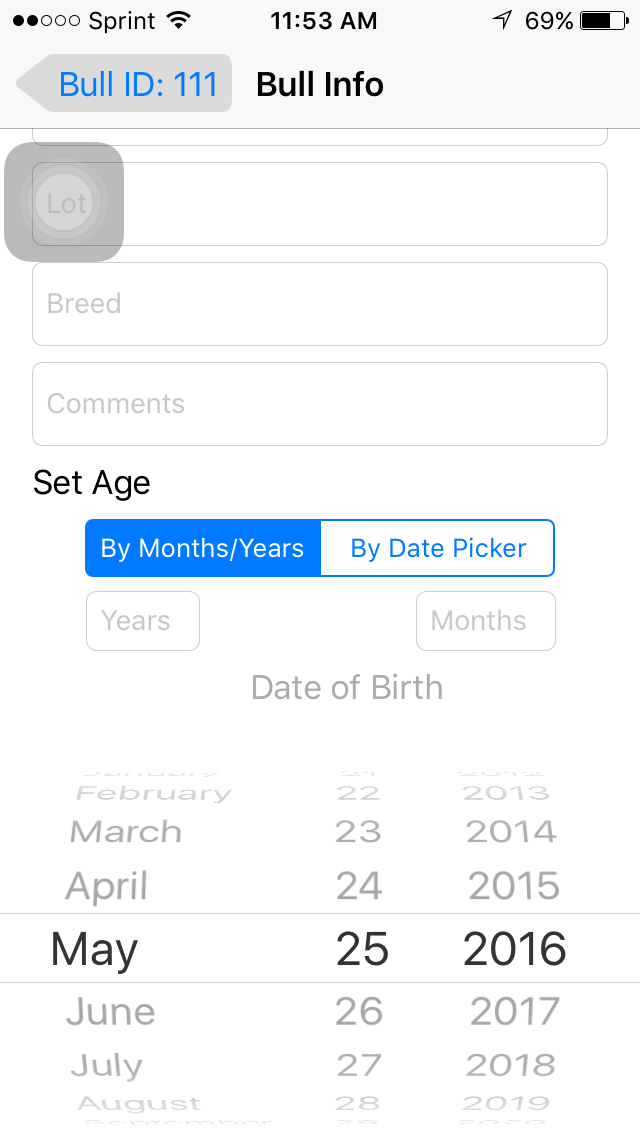The height and width of the screenshot is (1136, 640).
Task: Select year 2015 in the picker
Action: tap(514, 886)
